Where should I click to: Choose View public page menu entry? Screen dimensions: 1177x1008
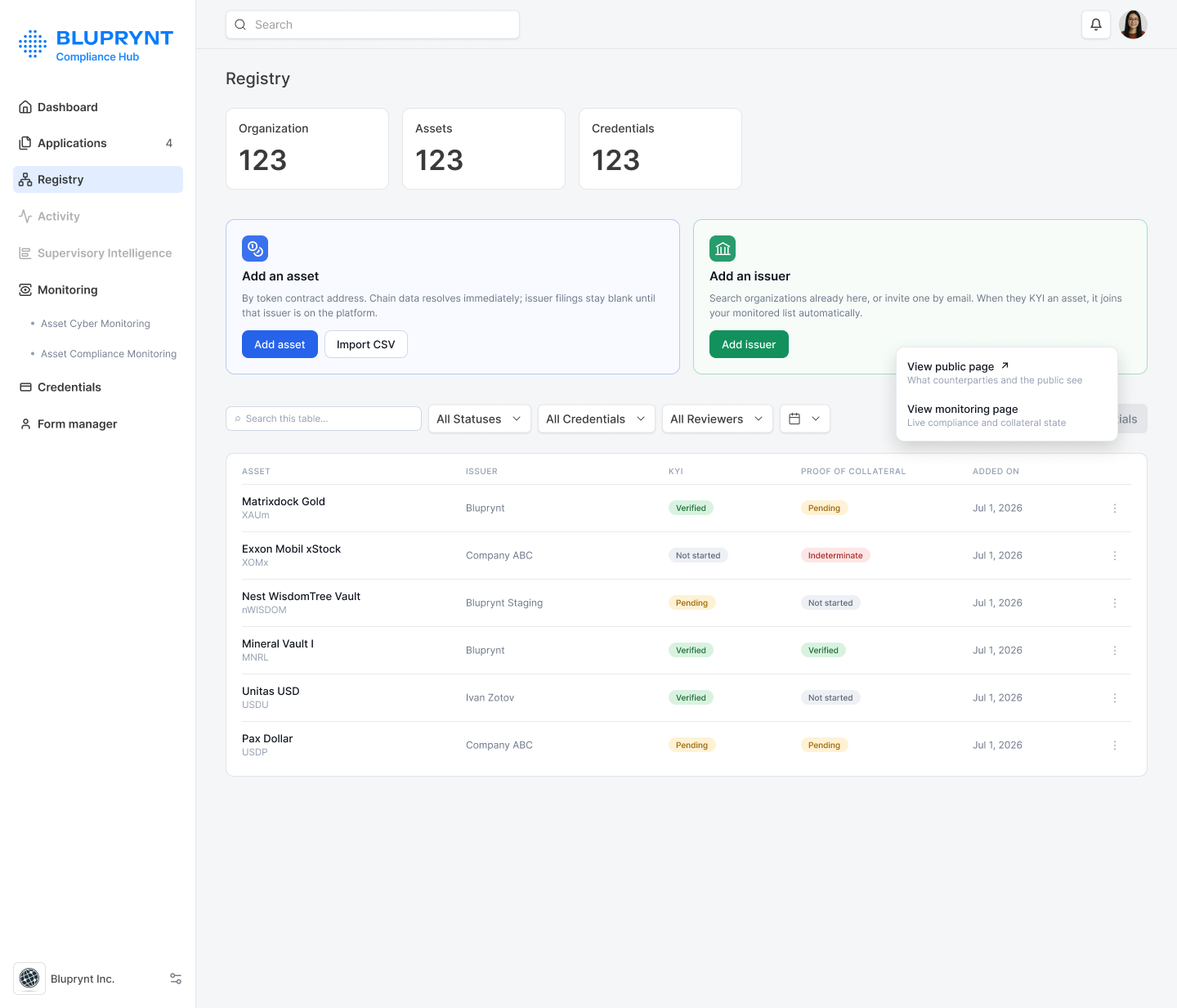click(1007, 373)
